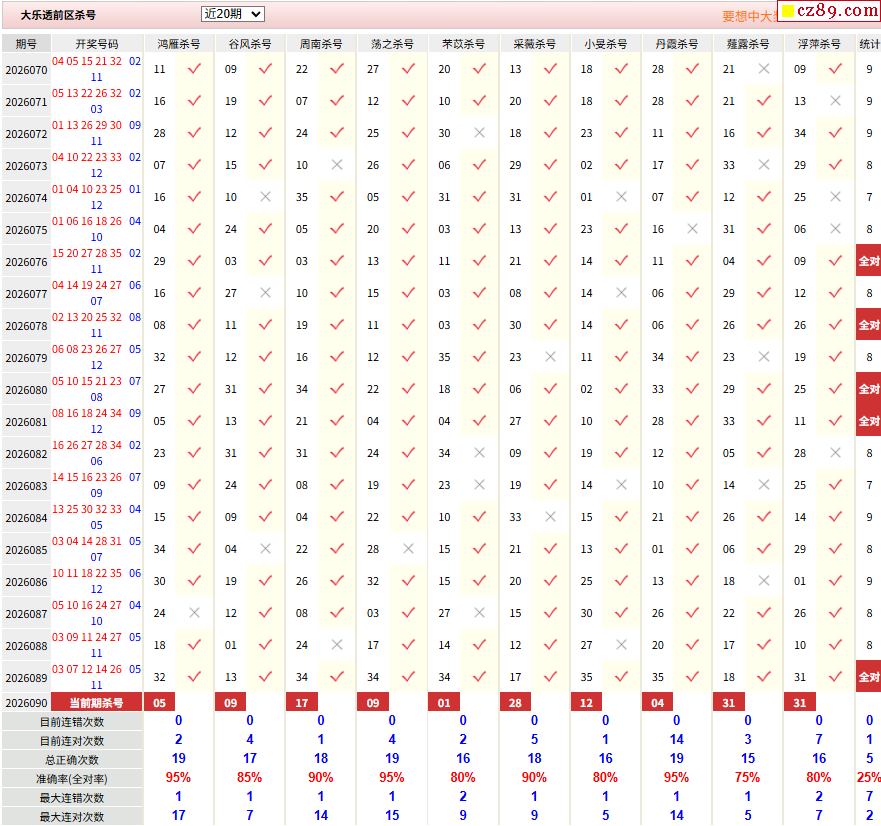Click the X mark in 丹霞杀号 column, row 2026075
Screen dimensions: 881x826
[692, 229]
